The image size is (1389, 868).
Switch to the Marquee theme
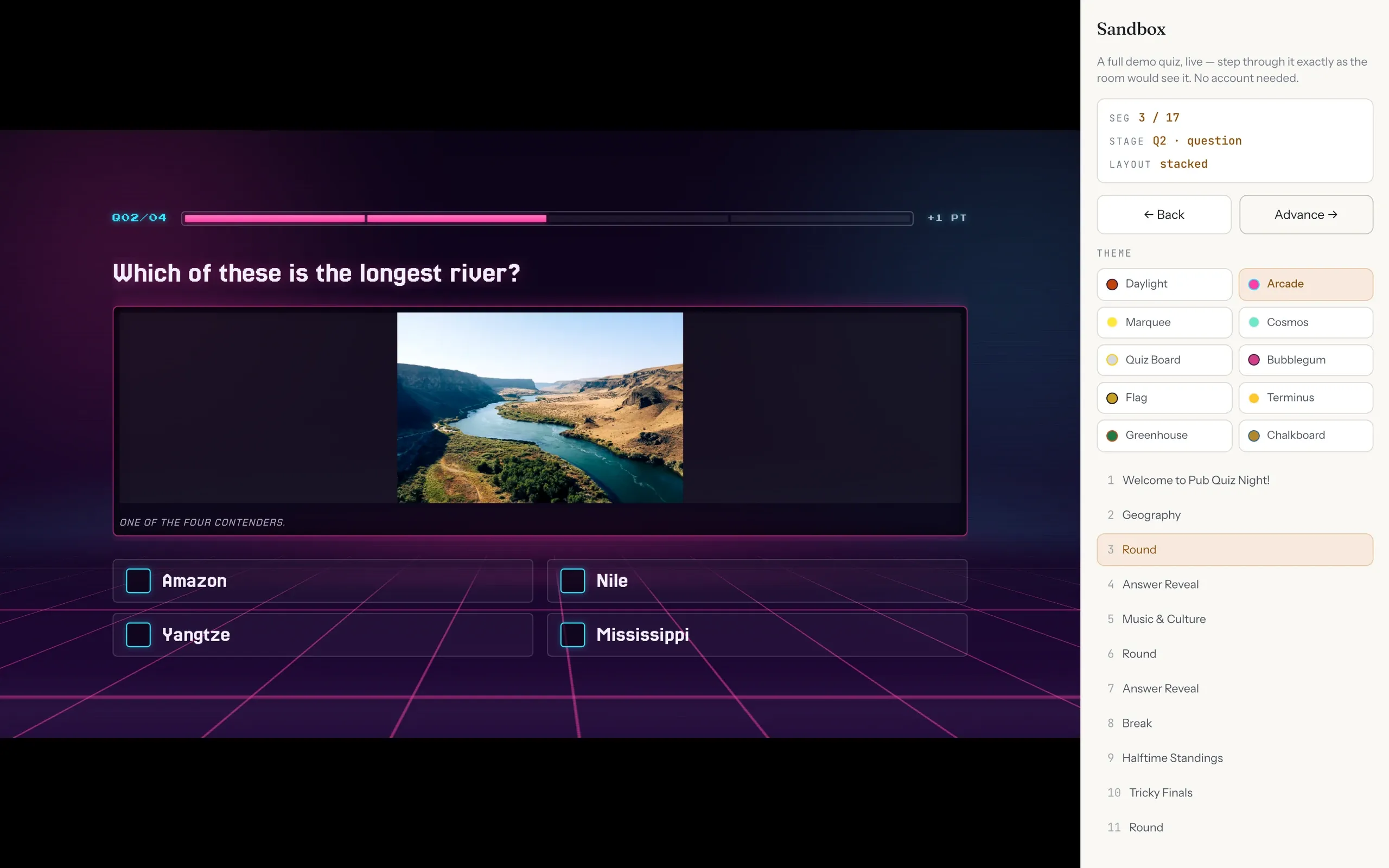[x=1164, y=322]
